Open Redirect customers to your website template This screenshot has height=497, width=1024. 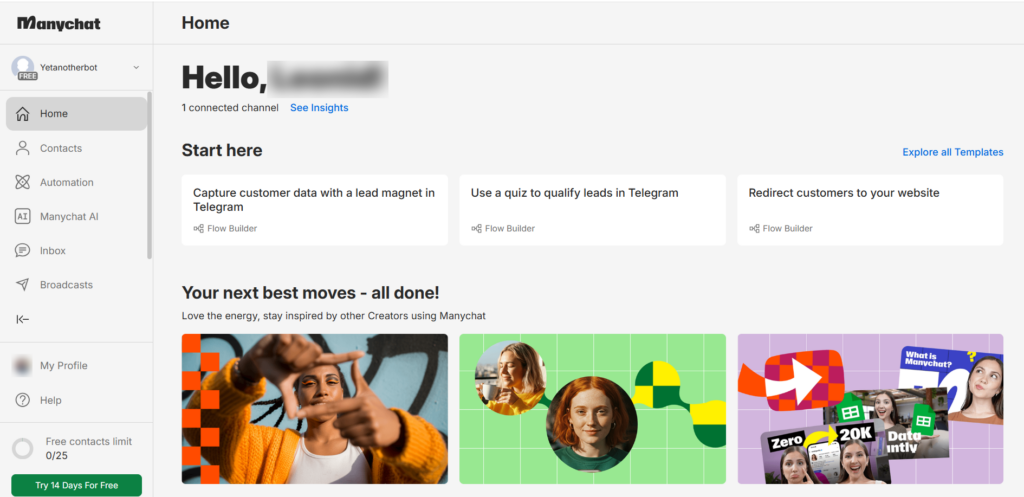coord(870,210)
